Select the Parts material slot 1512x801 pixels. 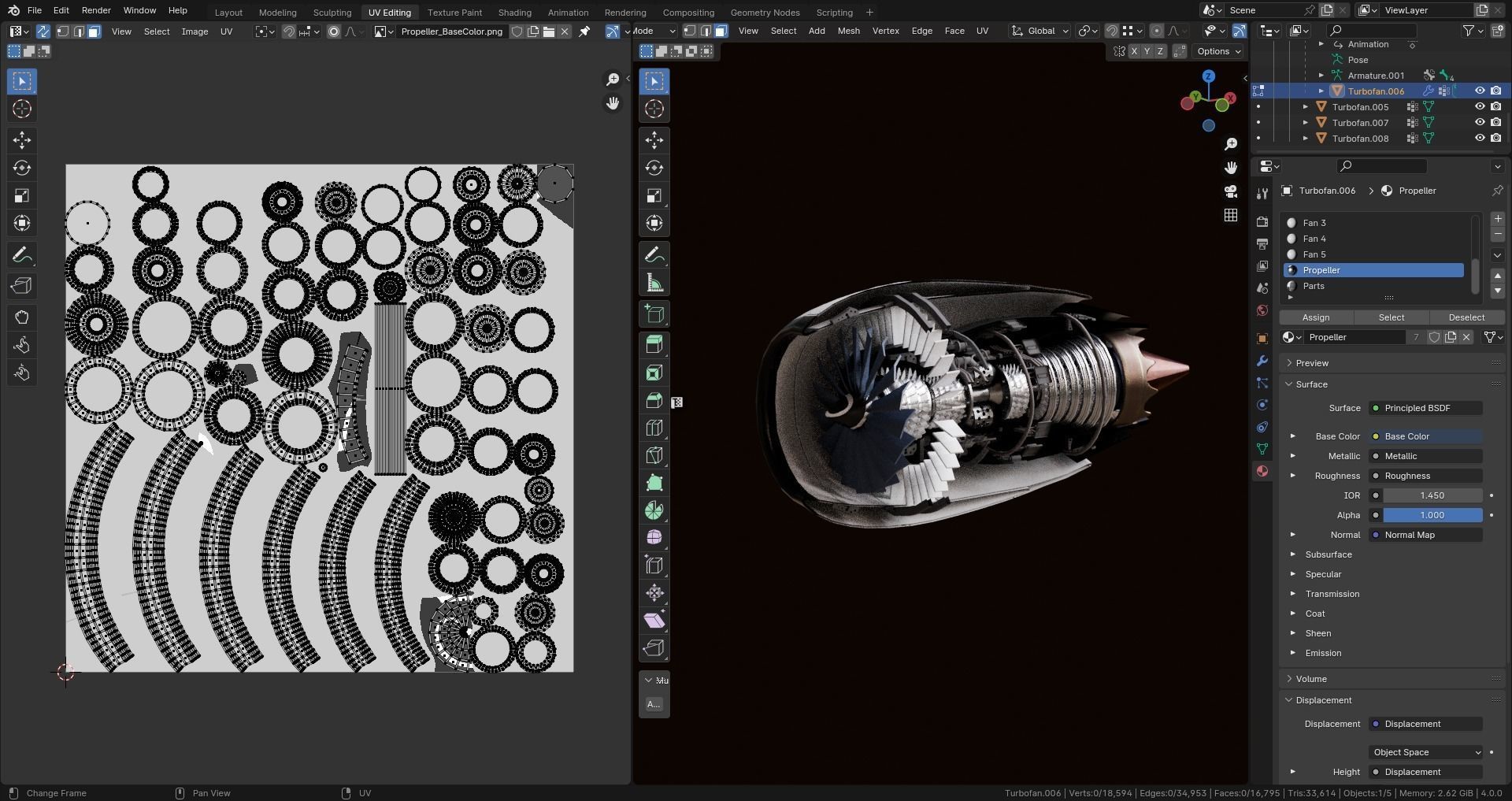(1373, 286)
